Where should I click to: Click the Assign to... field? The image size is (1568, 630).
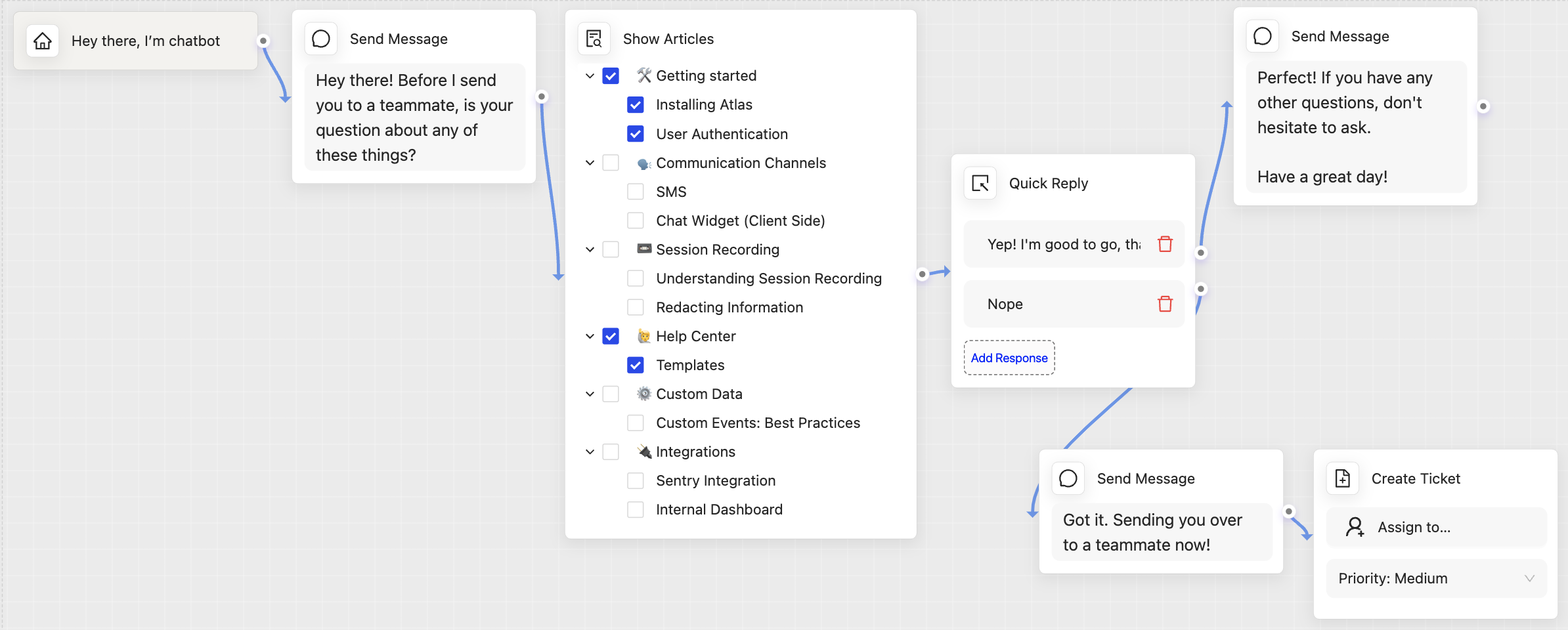1437,527
